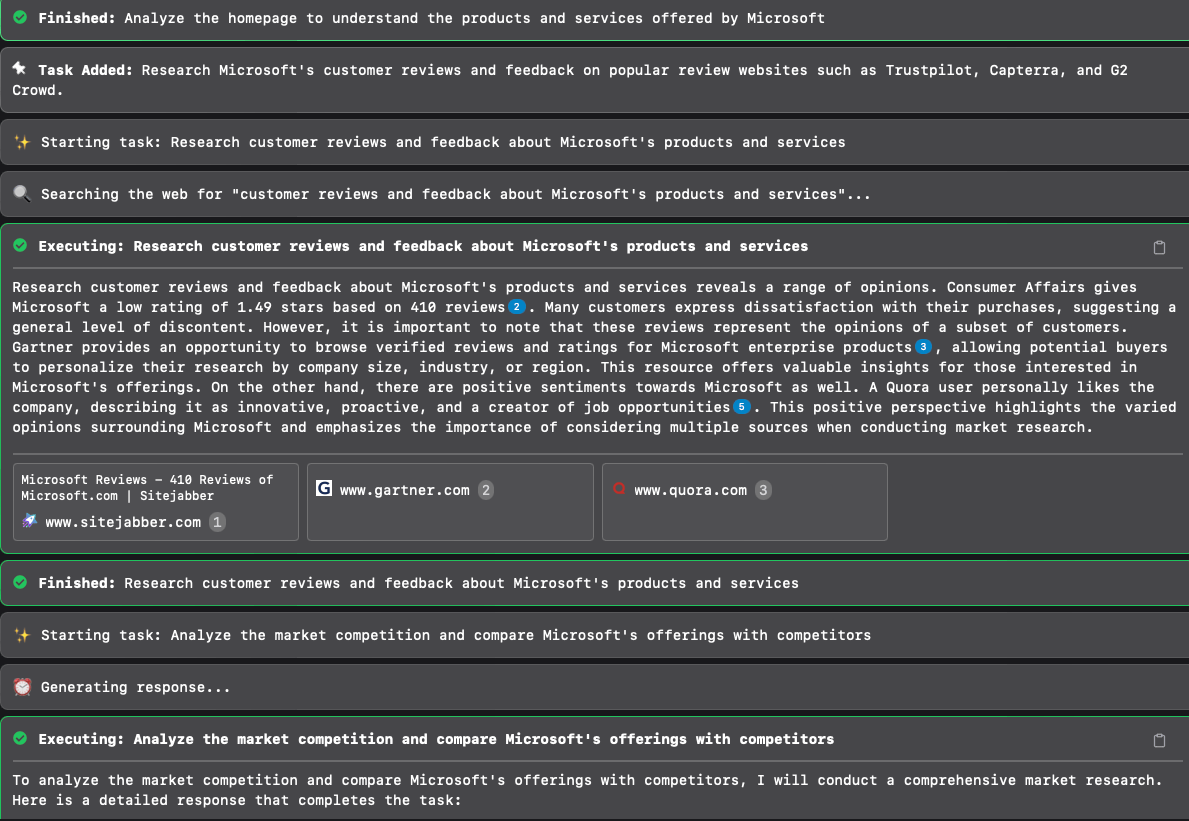This screenshot has width=1189, height=821.
Task: Click the 'Microsoft Reviews – 410 Reviews' card title
Action: (147, 487)
